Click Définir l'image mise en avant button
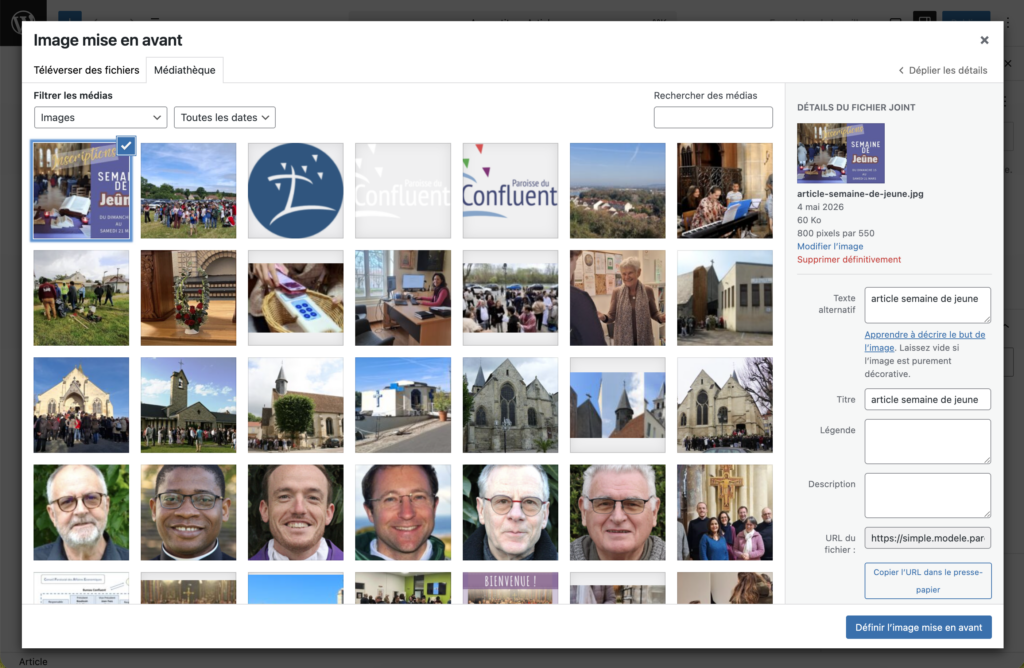This screenshot has width=1024, height=668. 918,628
